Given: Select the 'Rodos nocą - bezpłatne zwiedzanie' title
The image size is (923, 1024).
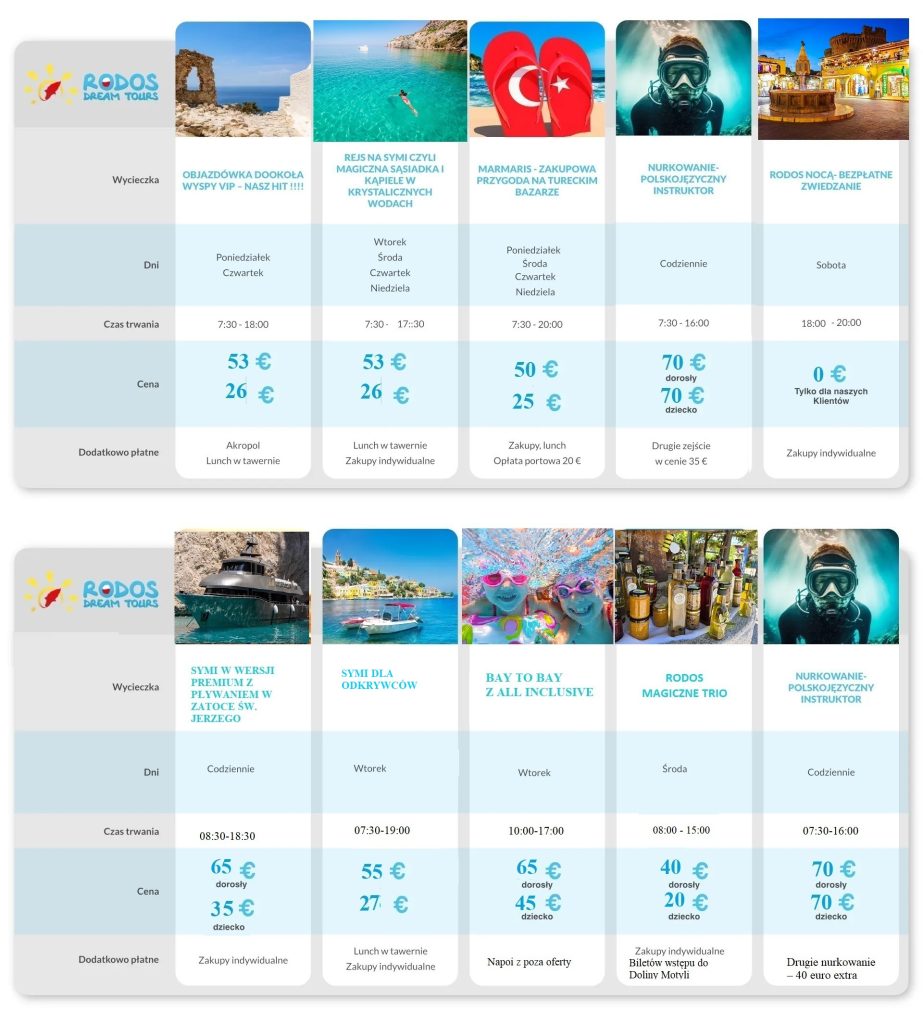Looking at the screenshot, I should pyautogui.click(x=830, y=180).
